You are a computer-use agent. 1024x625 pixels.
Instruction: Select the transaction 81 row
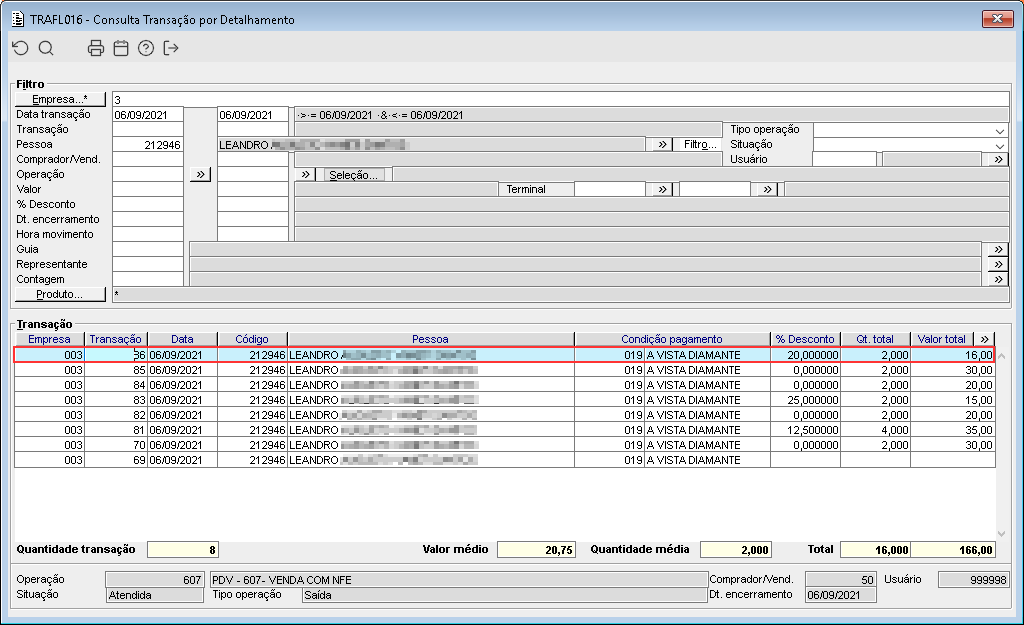tap(504, 430)
